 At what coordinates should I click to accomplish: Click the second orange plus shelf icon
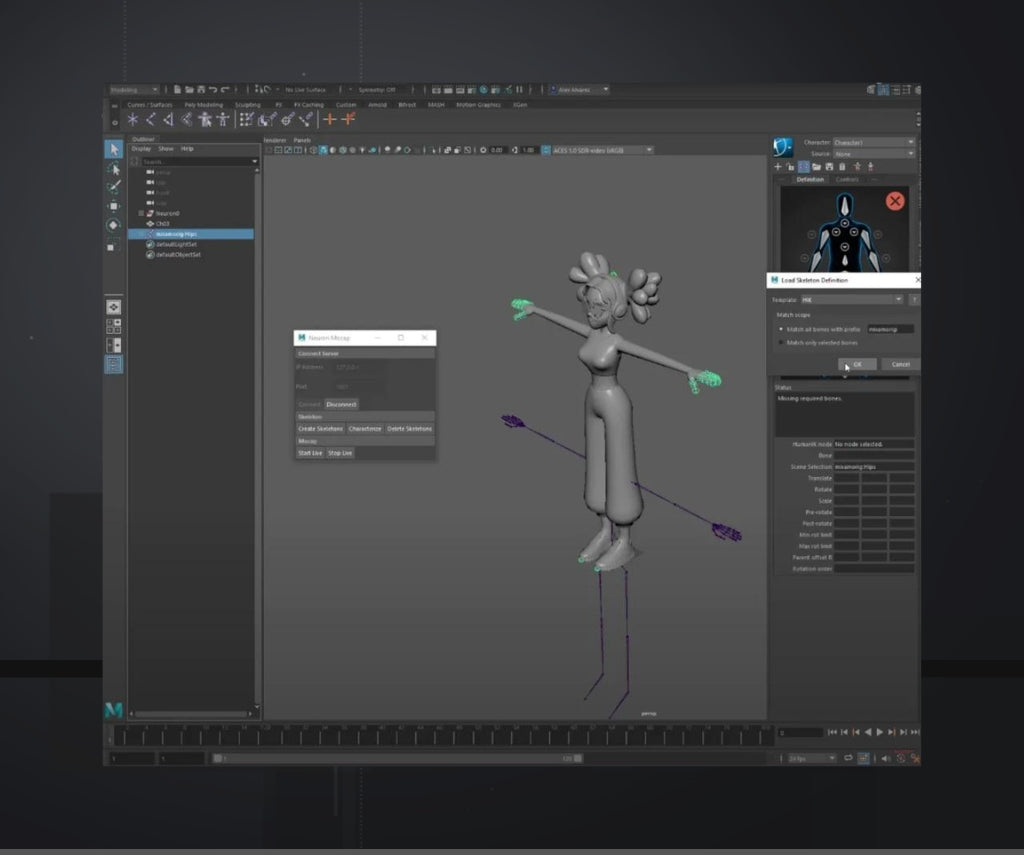348,119
